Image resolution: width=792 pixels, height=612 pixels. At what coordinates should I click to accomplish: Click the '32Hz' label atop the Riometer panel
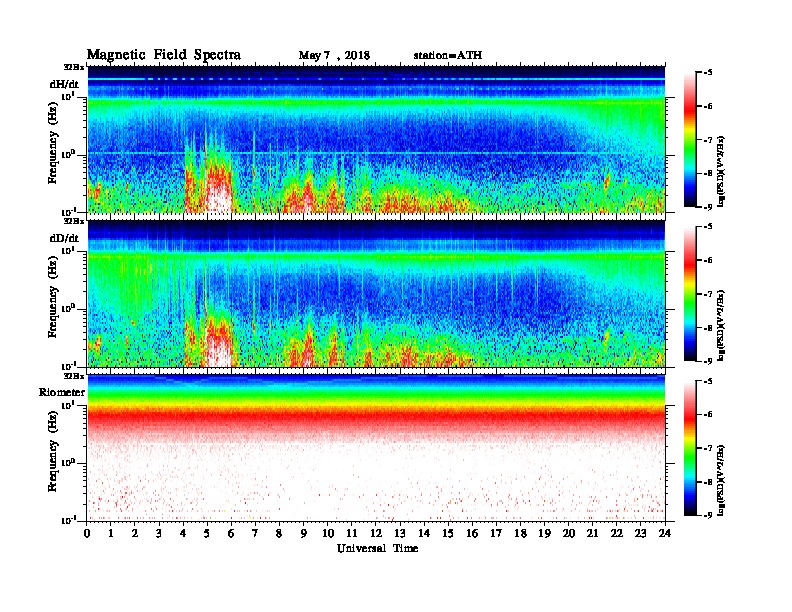(74, 376)
